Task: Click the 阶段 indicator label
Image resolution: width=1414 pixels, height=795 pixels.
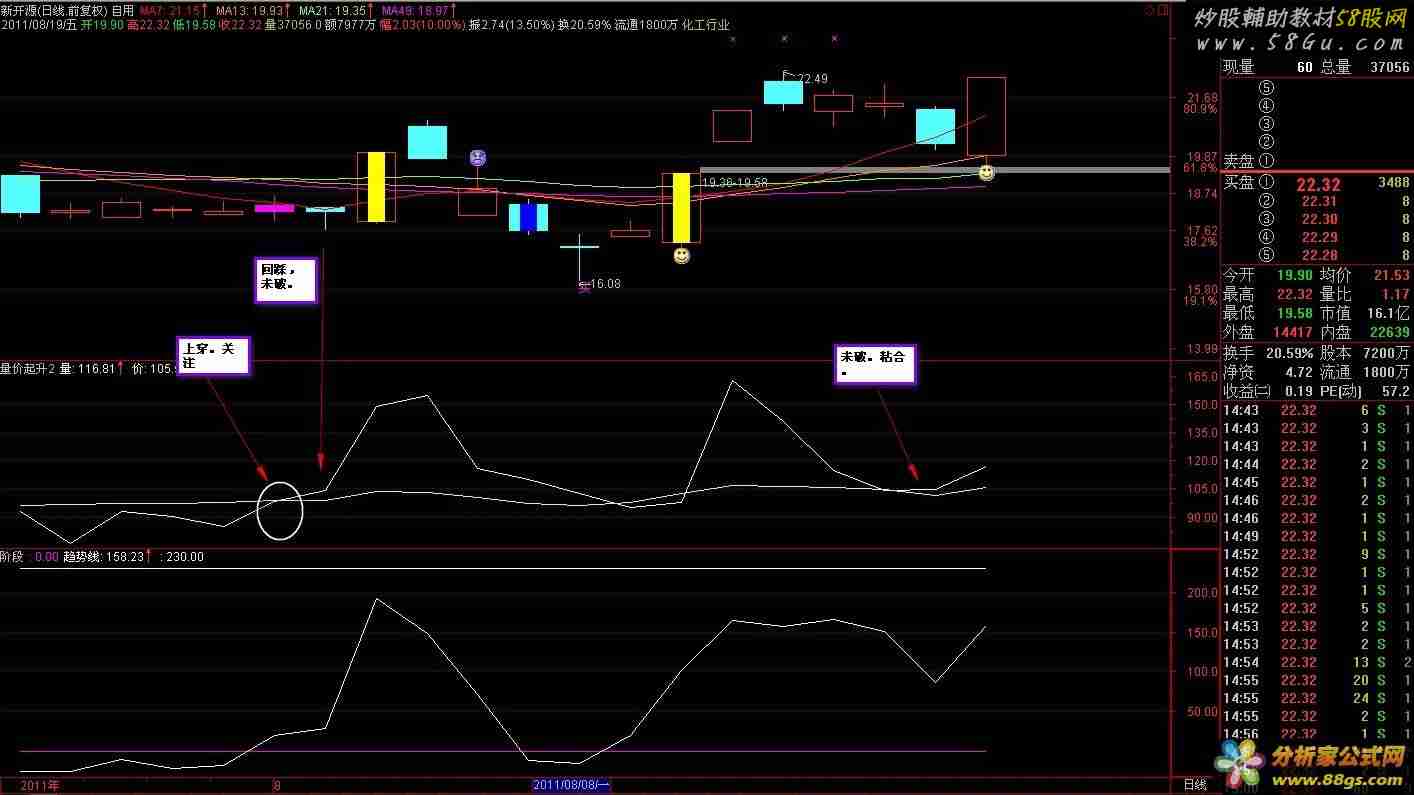Action: tap(12, 557)
